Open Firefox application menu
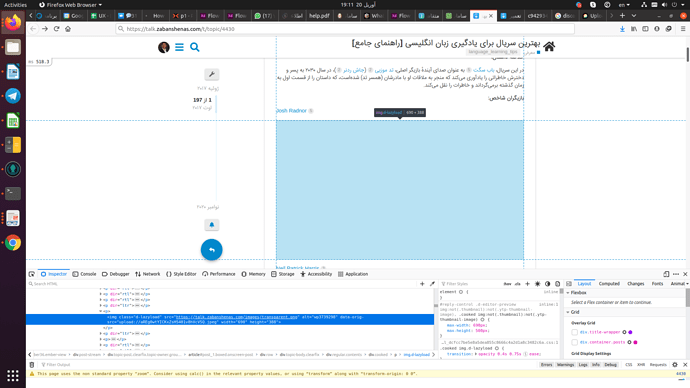The height and width of the screenshot is (388, 690). click(683, 29)
